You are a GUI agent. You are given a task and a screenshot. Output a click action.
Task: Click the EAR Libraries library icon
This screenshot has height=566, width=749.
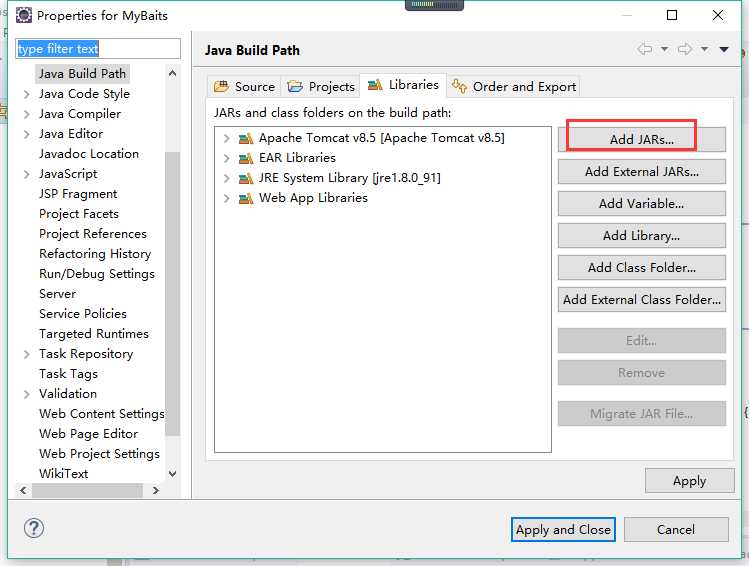click(246, 158)
